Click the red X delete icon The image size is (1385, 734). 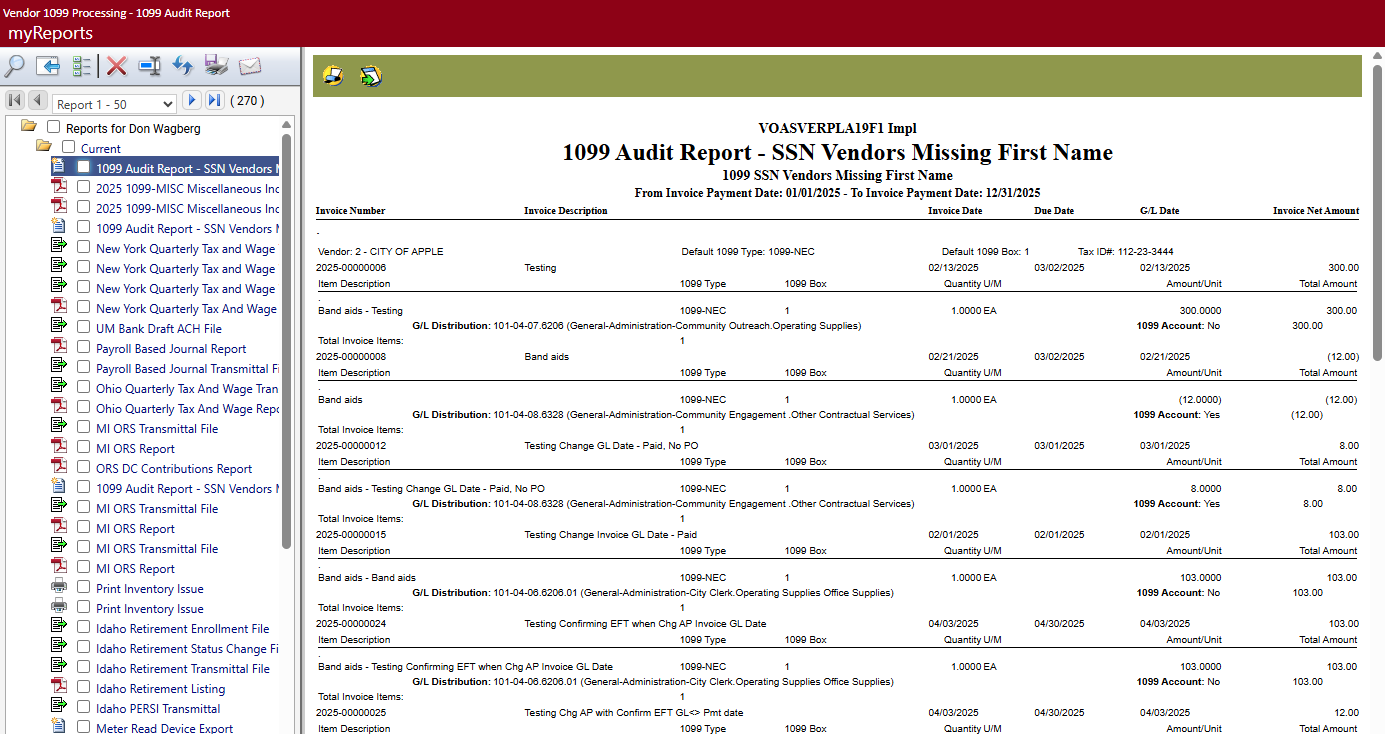[117, 67]
